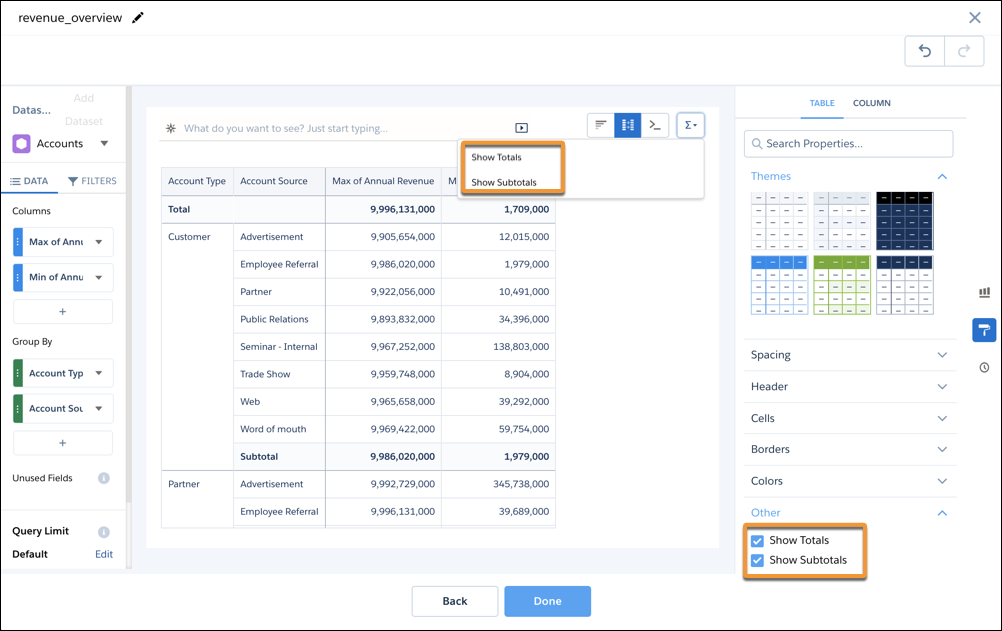Open the FILTERS tab
This screenshot has height=631, width=1002.
(92, 181)
